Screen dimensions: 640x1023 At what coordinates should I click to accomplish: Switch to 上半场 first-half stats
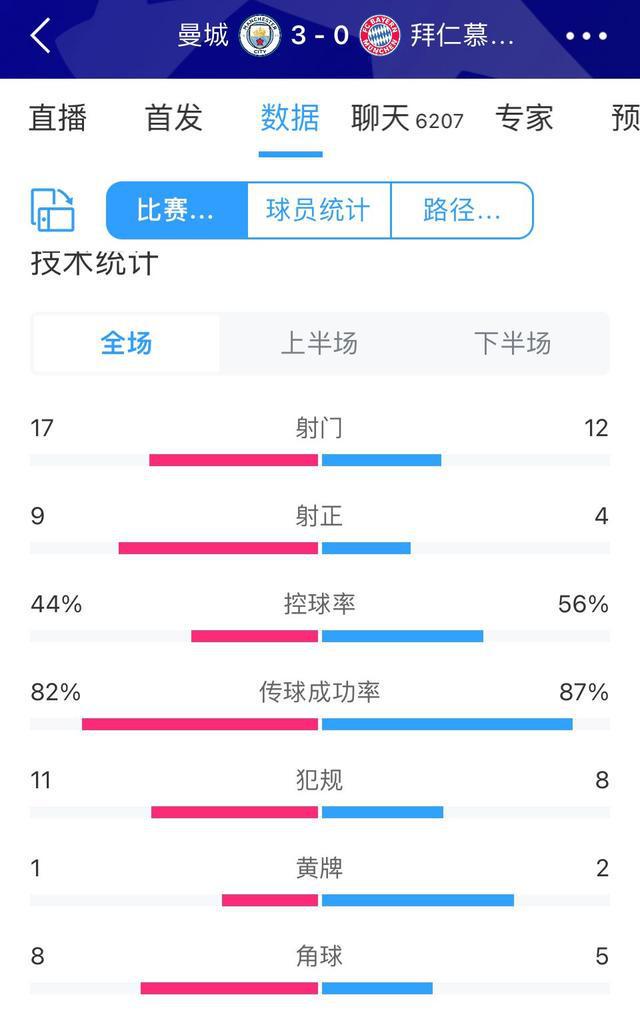click(x=320, y=343)
